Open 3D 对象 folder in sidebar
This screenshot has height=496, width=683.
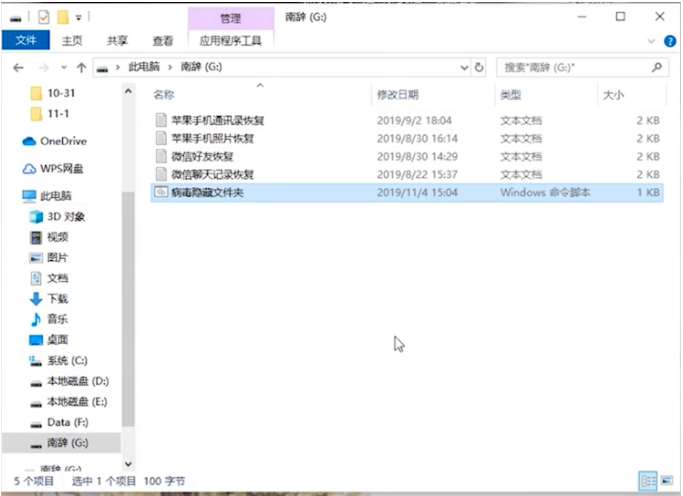pos(66,216)
